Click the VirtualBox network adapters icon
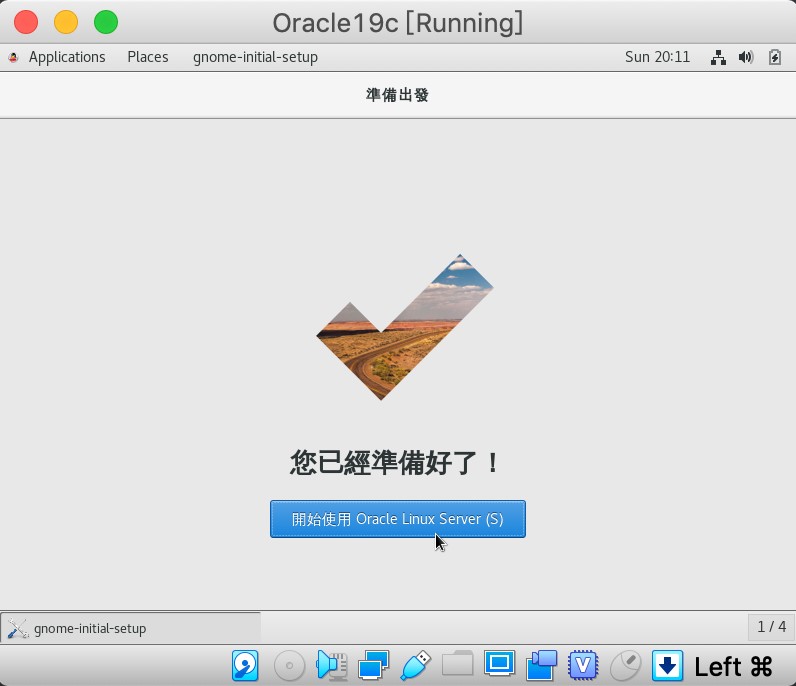Image resolution: width=796 pixels, height=686 pixels. [x=374, y=665]
